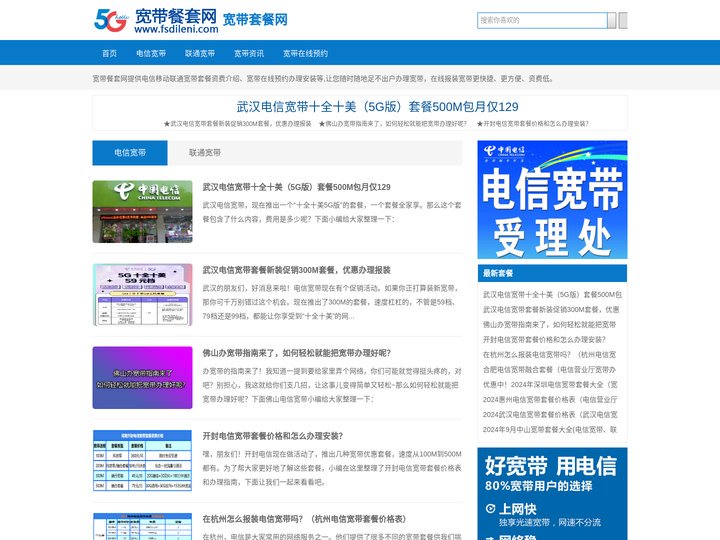Open the 电信宽带 navigation menu item
Screen dimensions: 720x540
pyautogui.click(x=151, y=53)
